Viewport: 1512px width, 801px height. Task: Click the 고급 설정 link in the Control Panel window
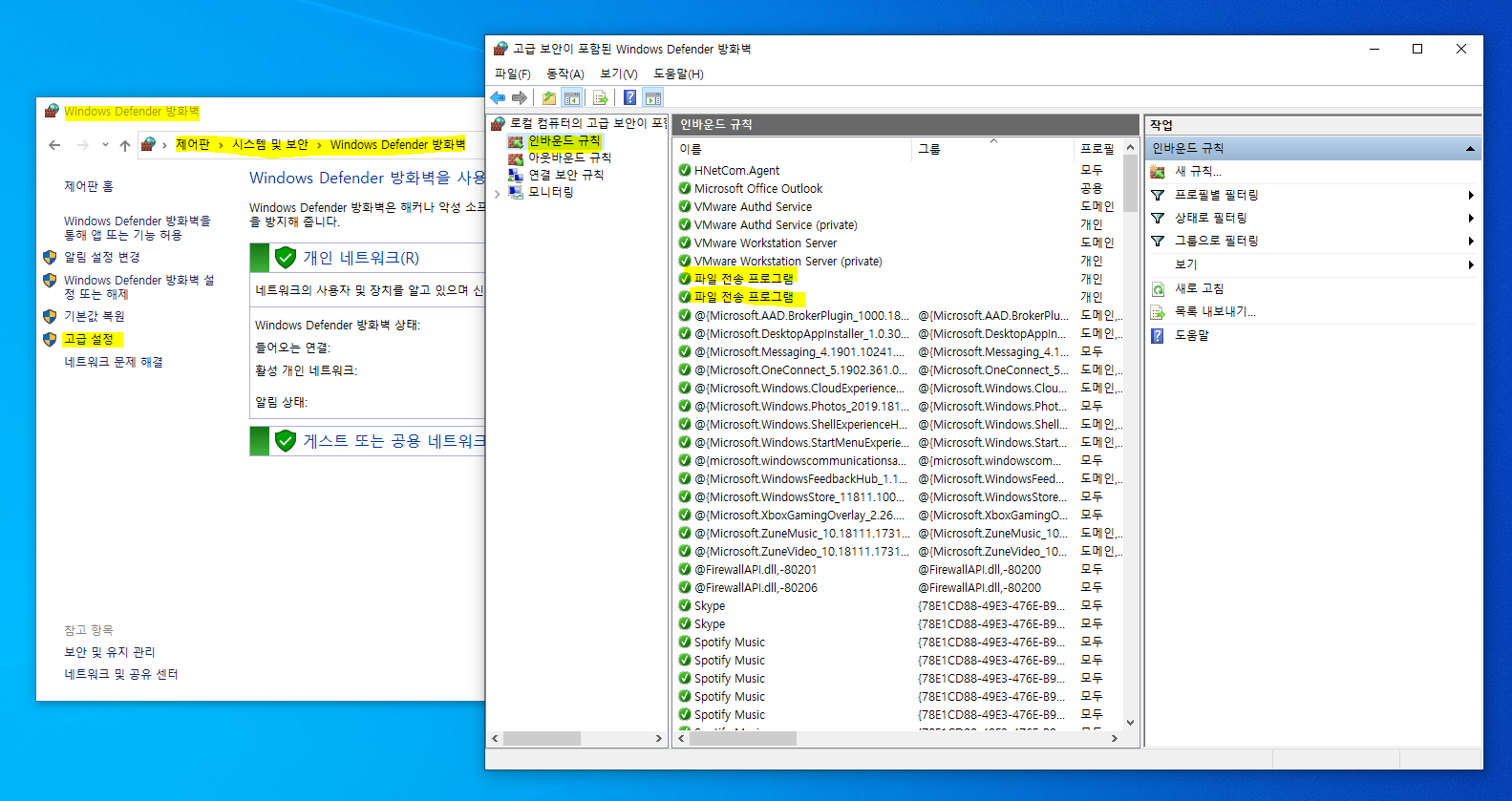(89, 339)
